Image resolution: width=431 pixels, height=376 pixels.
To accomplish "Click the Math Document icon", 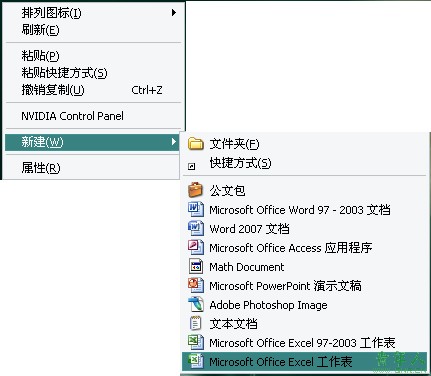I will (196, 266).
